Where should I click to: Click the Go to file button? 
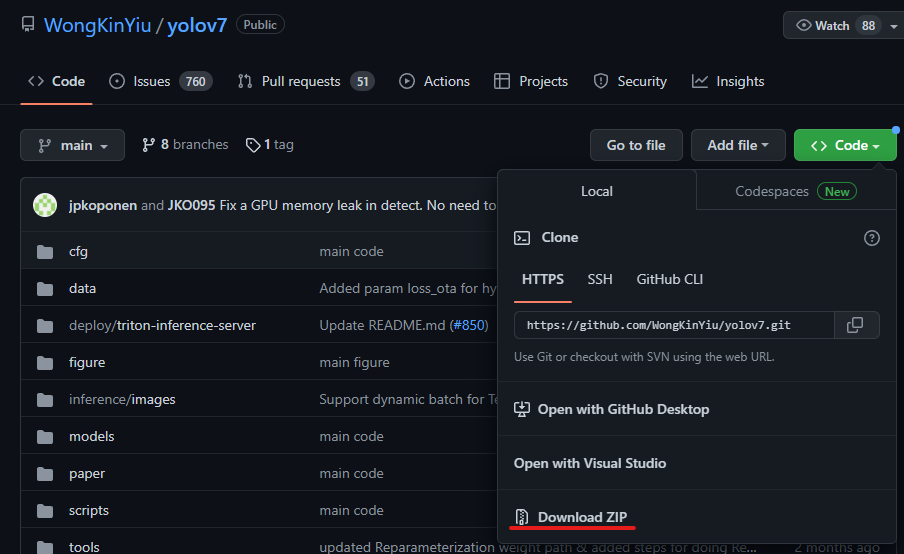click(x=636, y=145)
